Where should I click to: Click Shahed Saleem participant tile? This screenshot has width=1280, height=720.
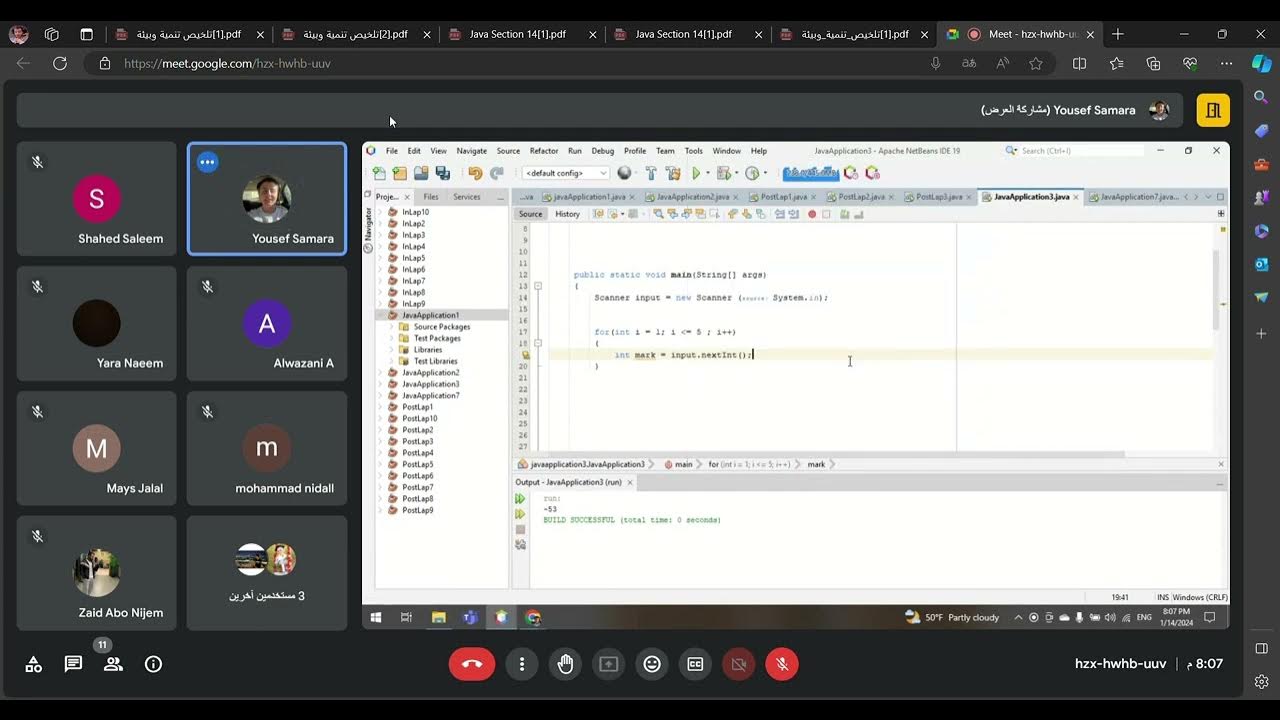(97, 198)
